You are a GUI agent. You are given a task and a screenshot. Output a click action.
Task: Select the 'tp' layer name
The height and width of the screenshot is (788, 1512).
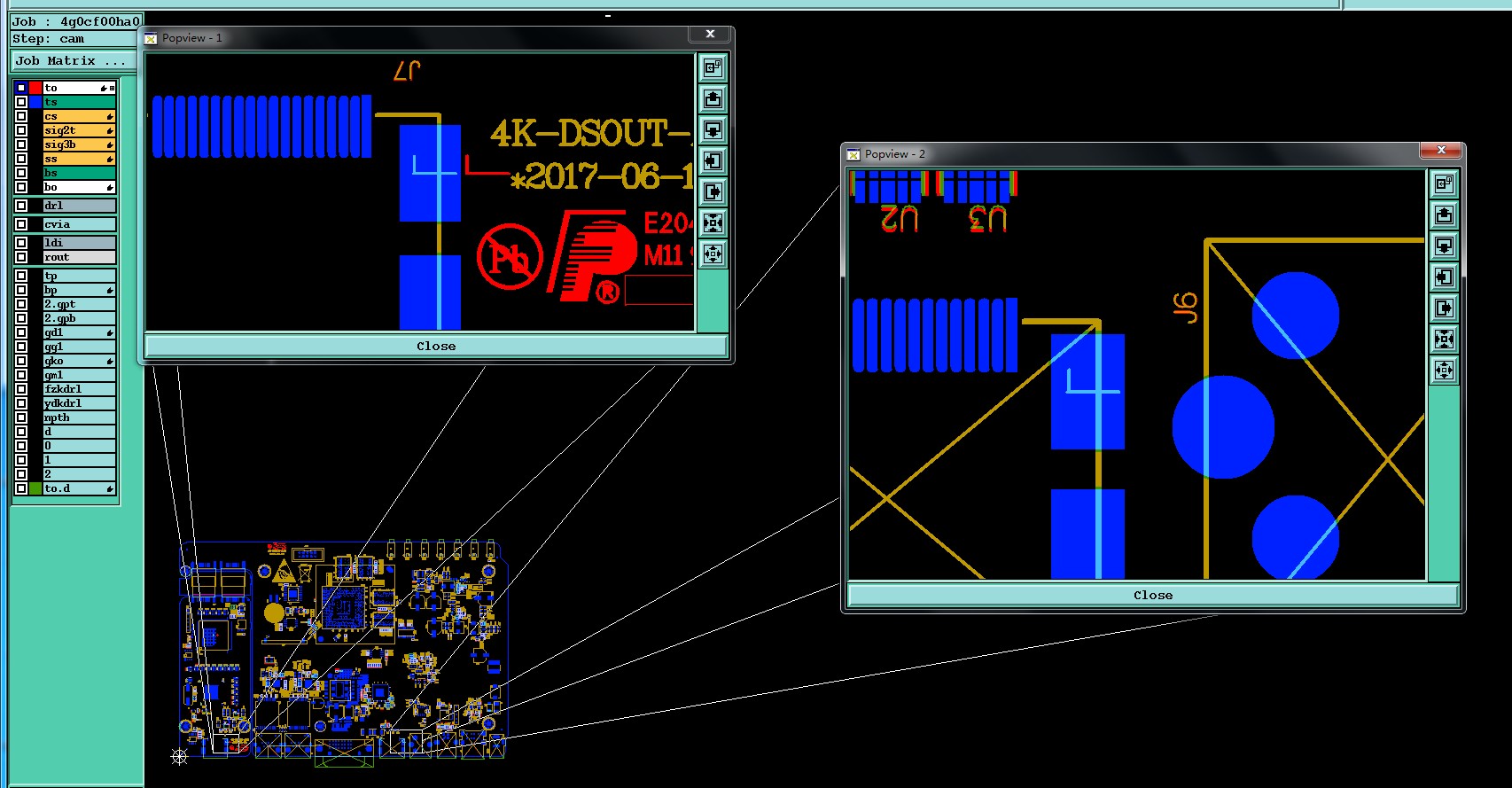tap(80, 276)
